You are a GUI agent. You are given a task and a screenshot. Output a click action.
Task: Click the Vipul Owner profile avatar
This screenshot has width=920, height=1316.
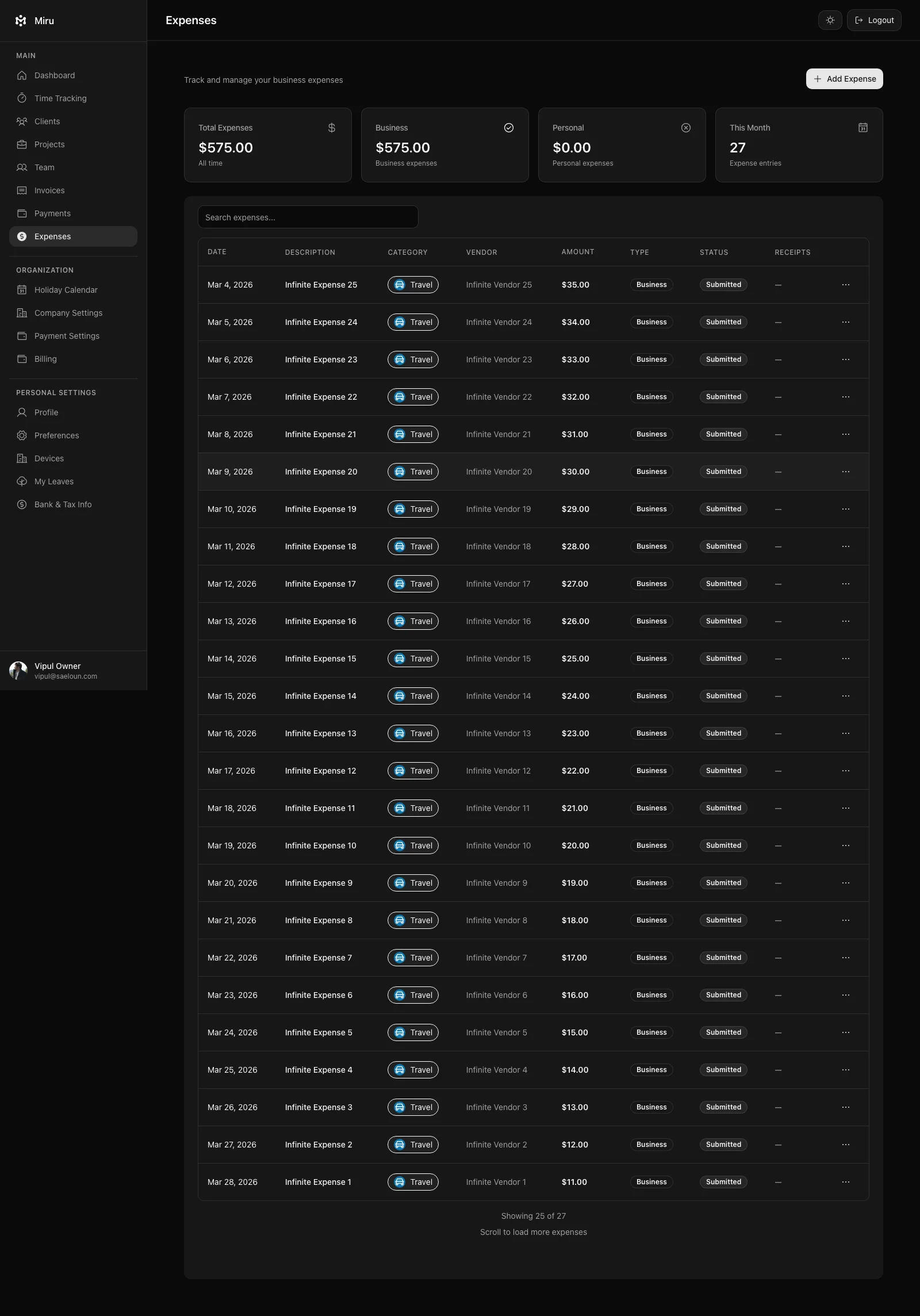(x=18, y=671)
